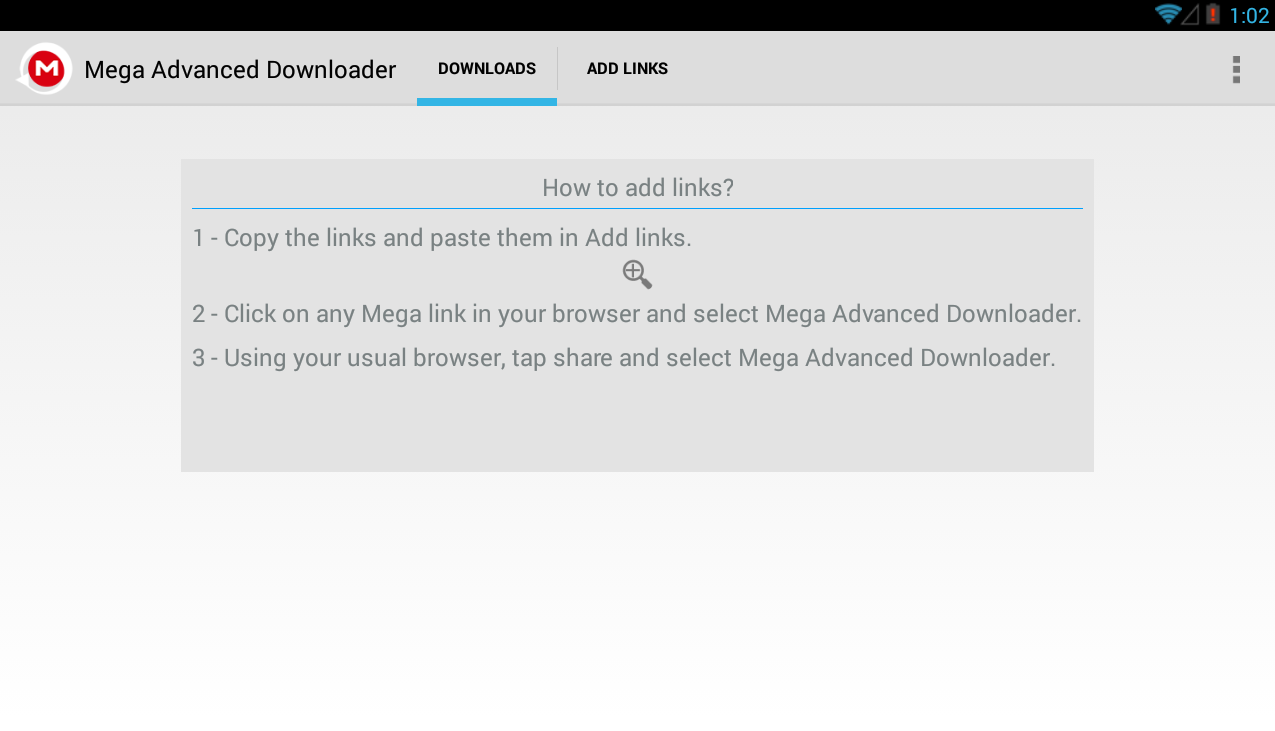
Task: Select step 2 'Click on any Mega link' text
Action: coord(637,314)
